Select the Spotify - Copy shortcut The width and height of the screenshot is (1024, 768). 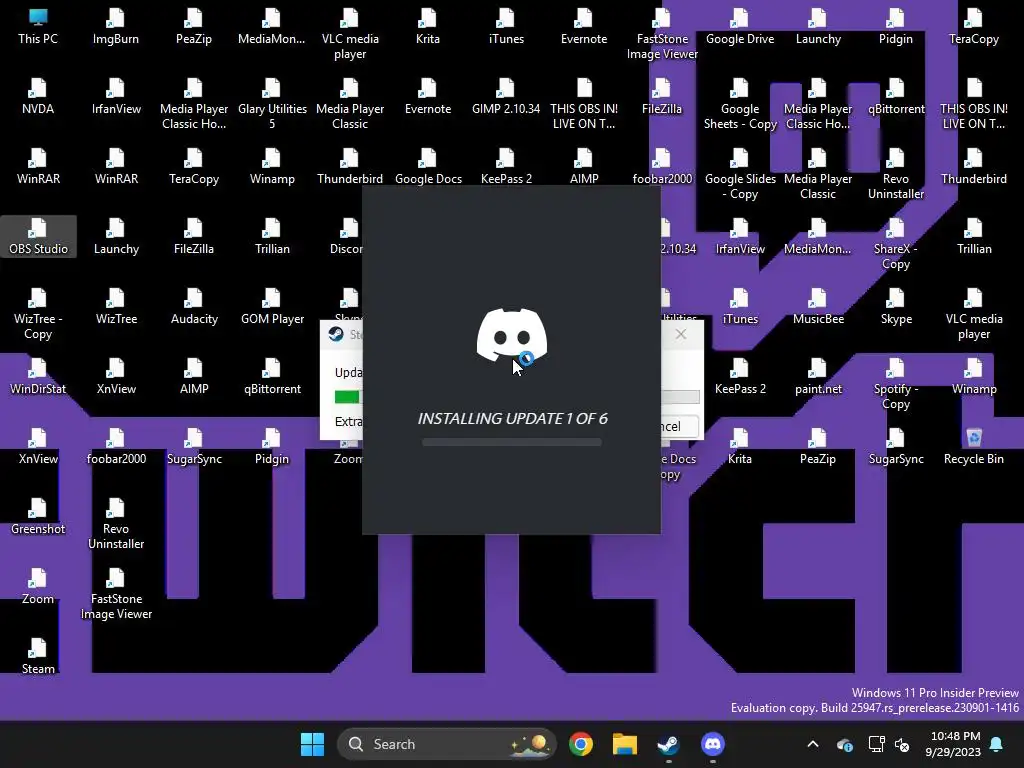896,384
